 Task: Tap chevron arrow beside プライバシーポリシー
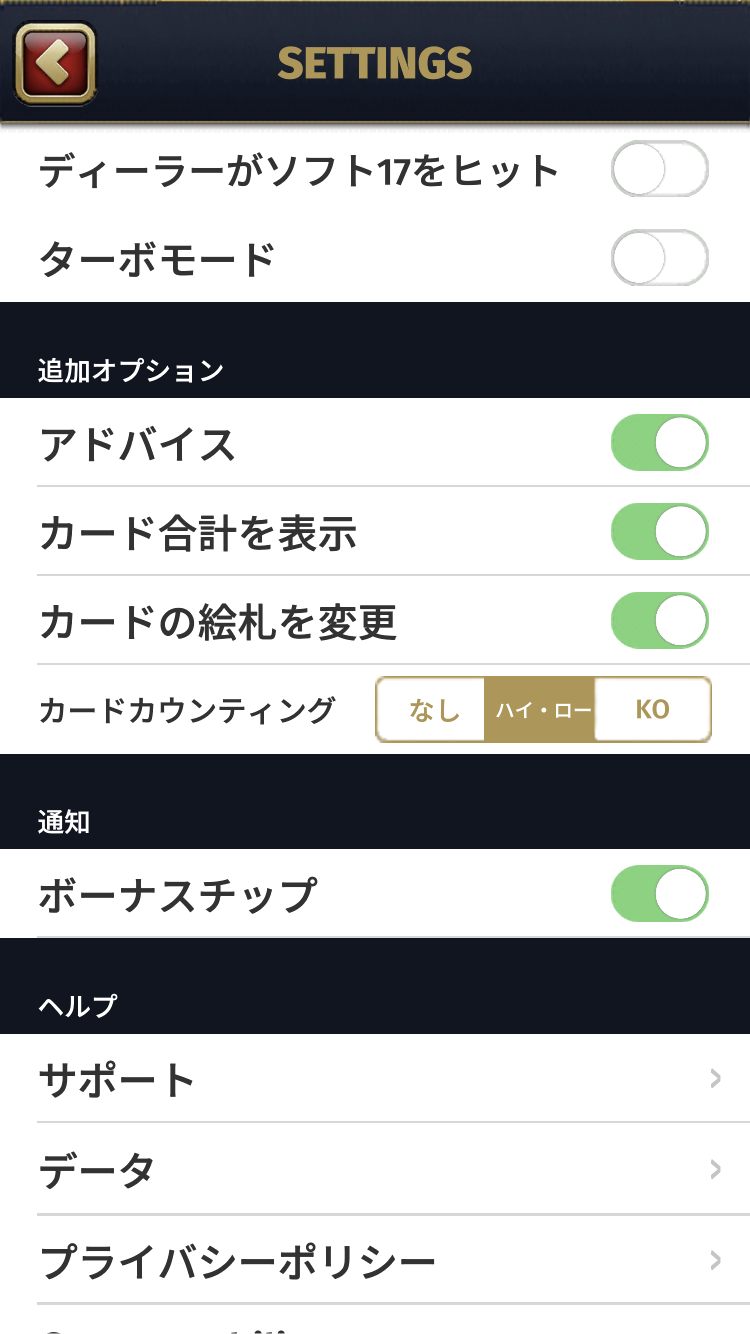[715, 1260]
